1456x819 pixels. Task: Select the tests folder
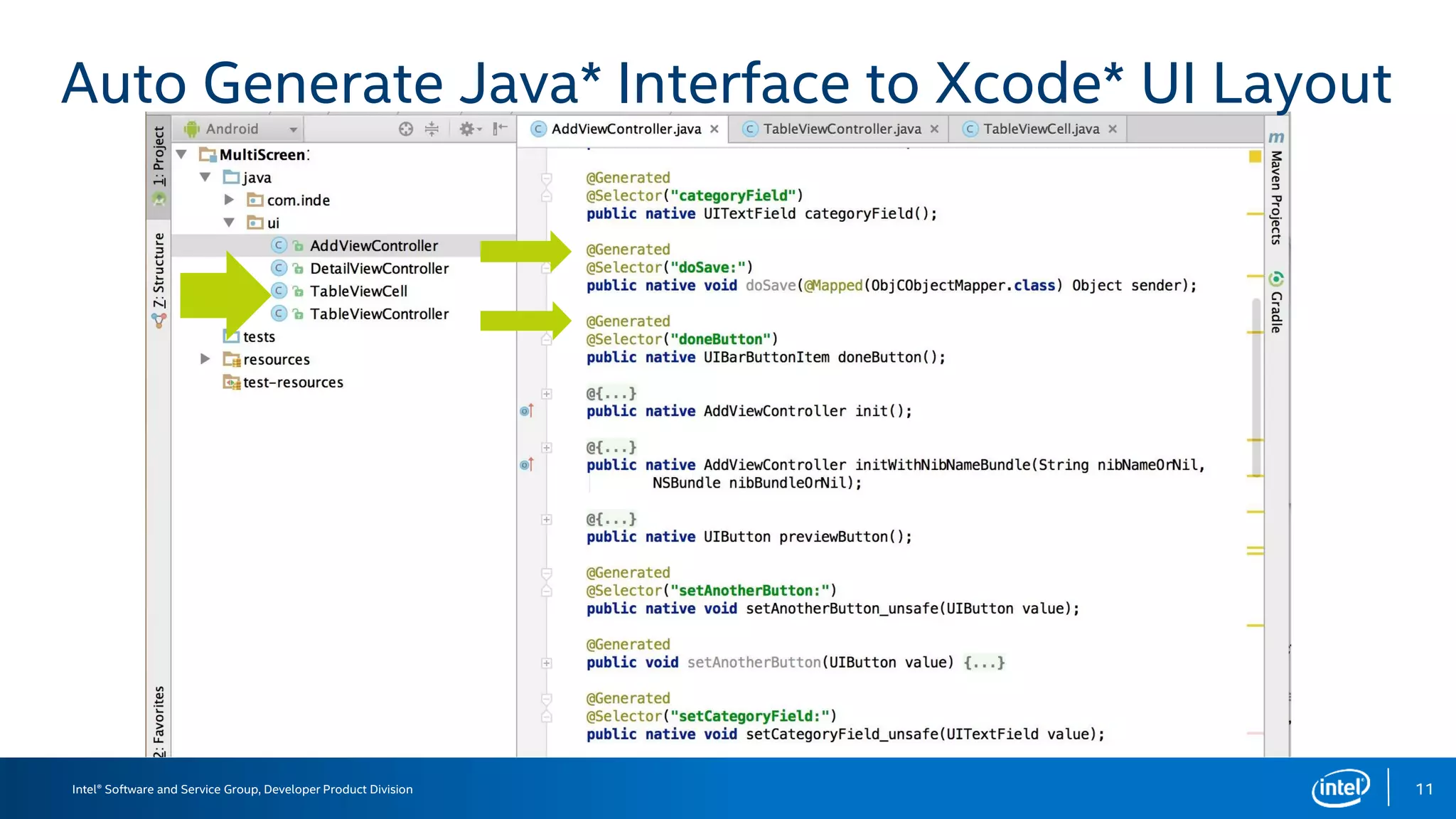tap(259, 336)
